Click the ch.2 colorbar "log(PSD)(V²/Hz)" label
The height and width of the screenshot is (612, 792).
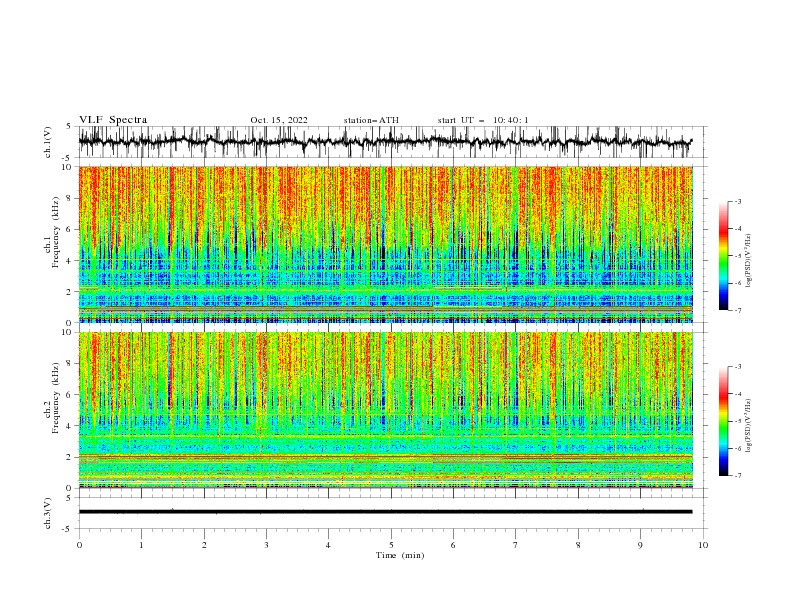[x=748, y=426]
